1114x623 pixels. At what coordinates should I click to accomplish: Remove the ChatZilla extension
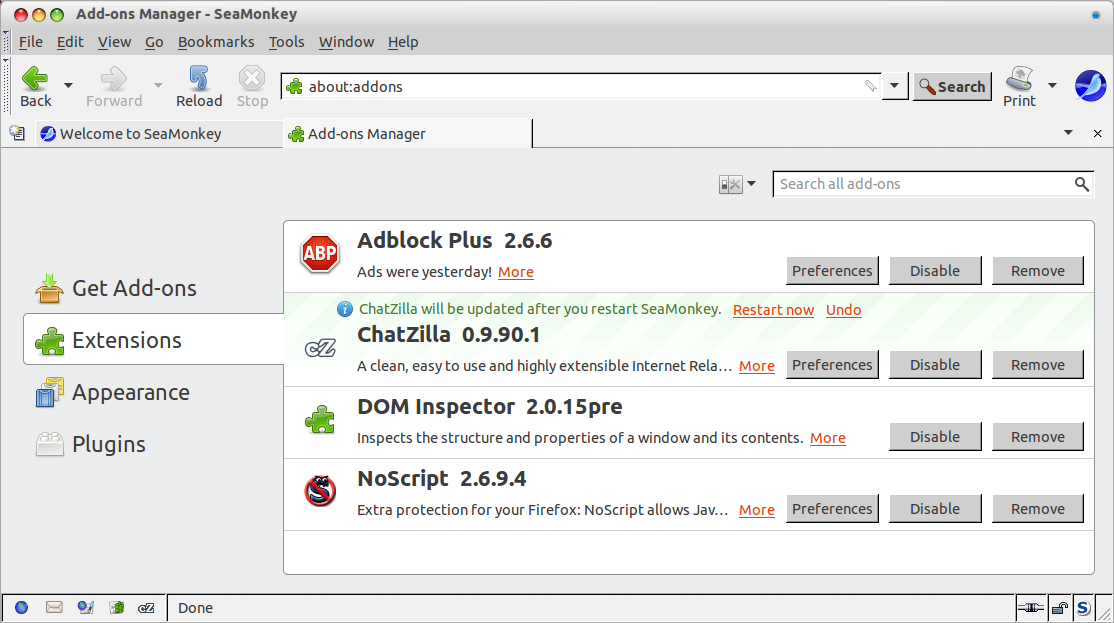click(1038, 364)
